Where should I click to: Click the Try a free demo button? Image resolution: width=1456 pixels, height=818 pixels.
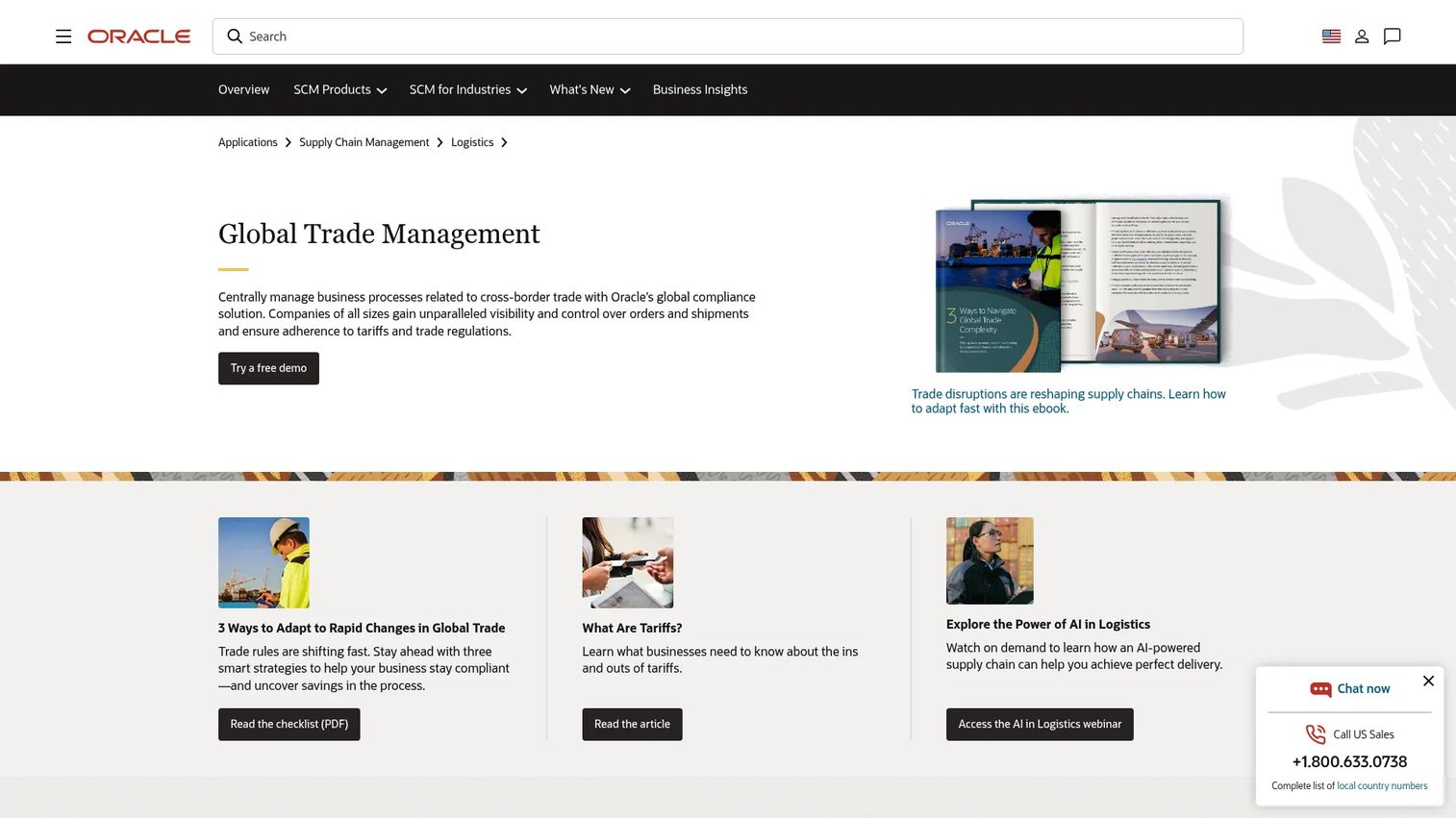pyautogui.click(x=268, y=368)
